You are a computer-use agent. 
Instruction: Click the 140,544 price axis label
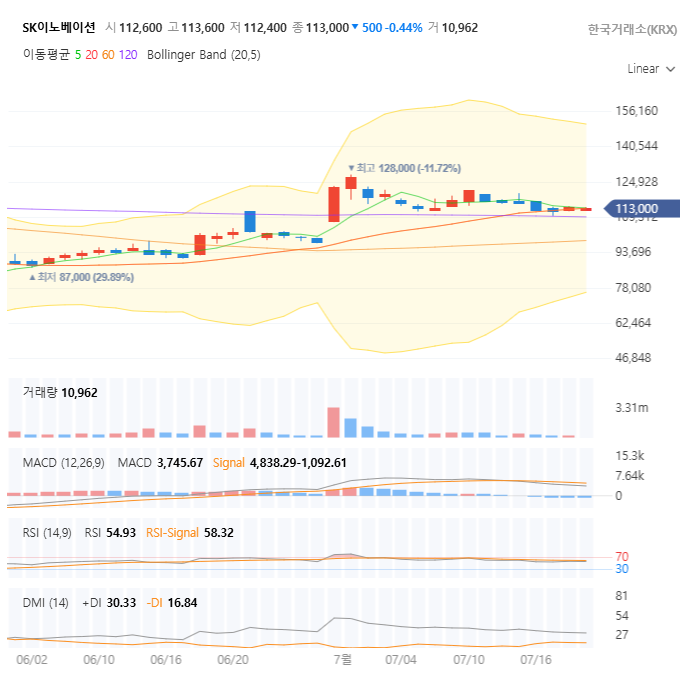tap(636, 146)
